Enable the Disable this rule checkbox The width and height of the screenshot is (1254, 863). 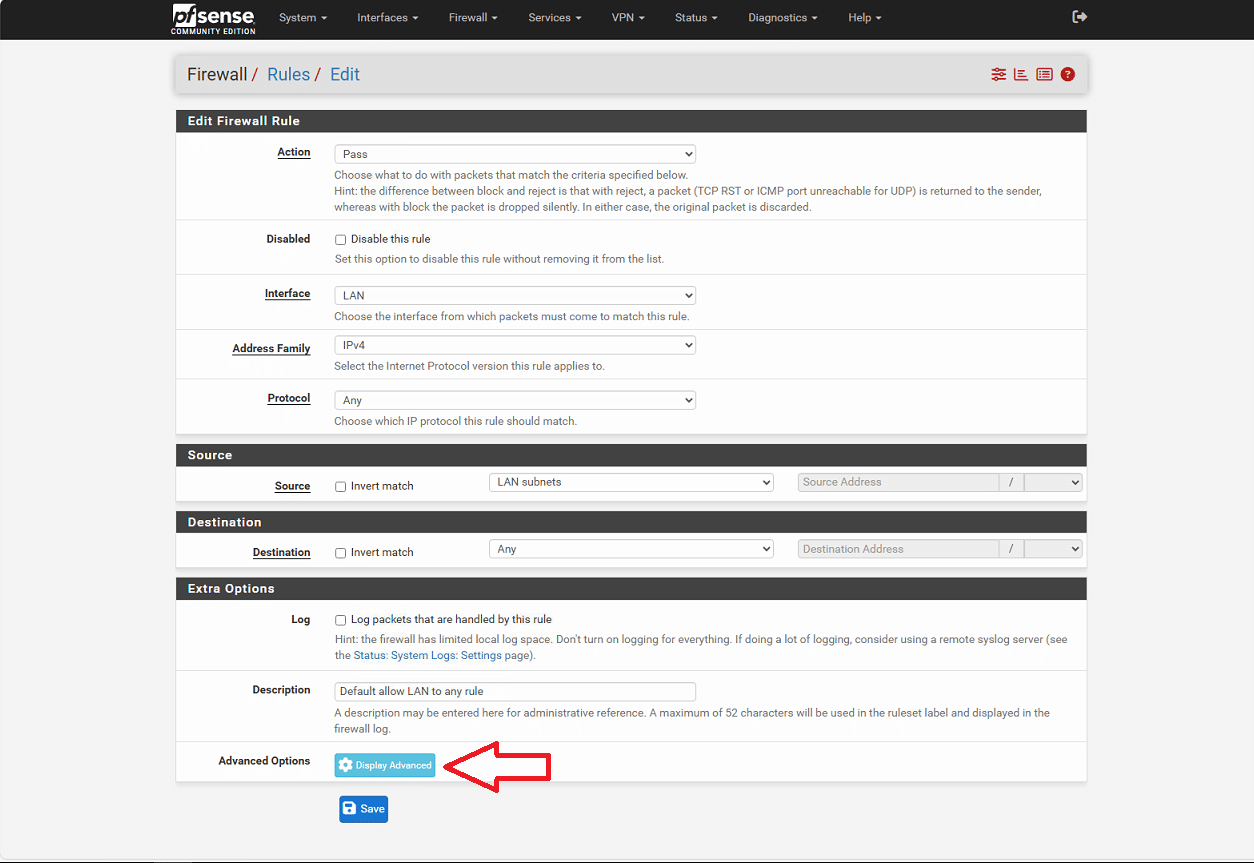tap(341, 240)
